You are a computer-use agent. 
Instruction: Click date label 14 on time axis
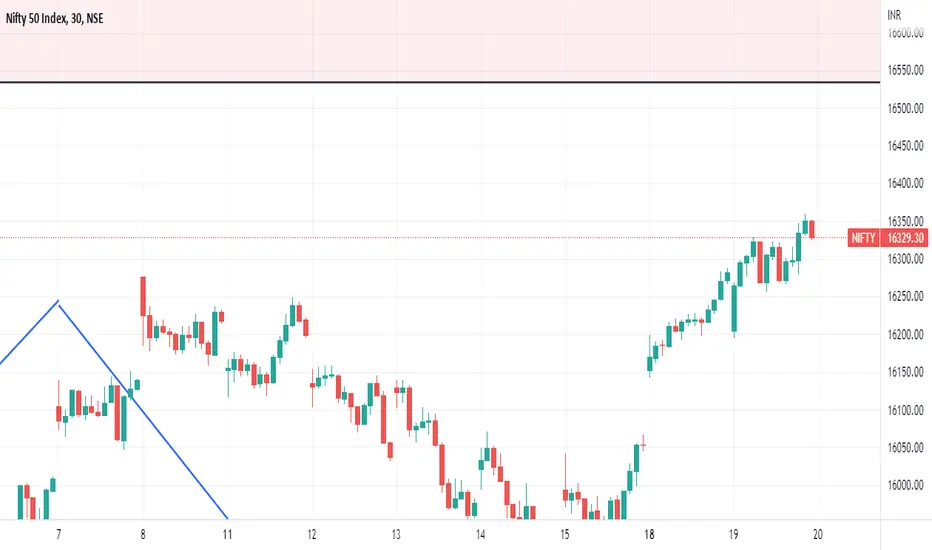pyautogui.click(x=480, y=535)
